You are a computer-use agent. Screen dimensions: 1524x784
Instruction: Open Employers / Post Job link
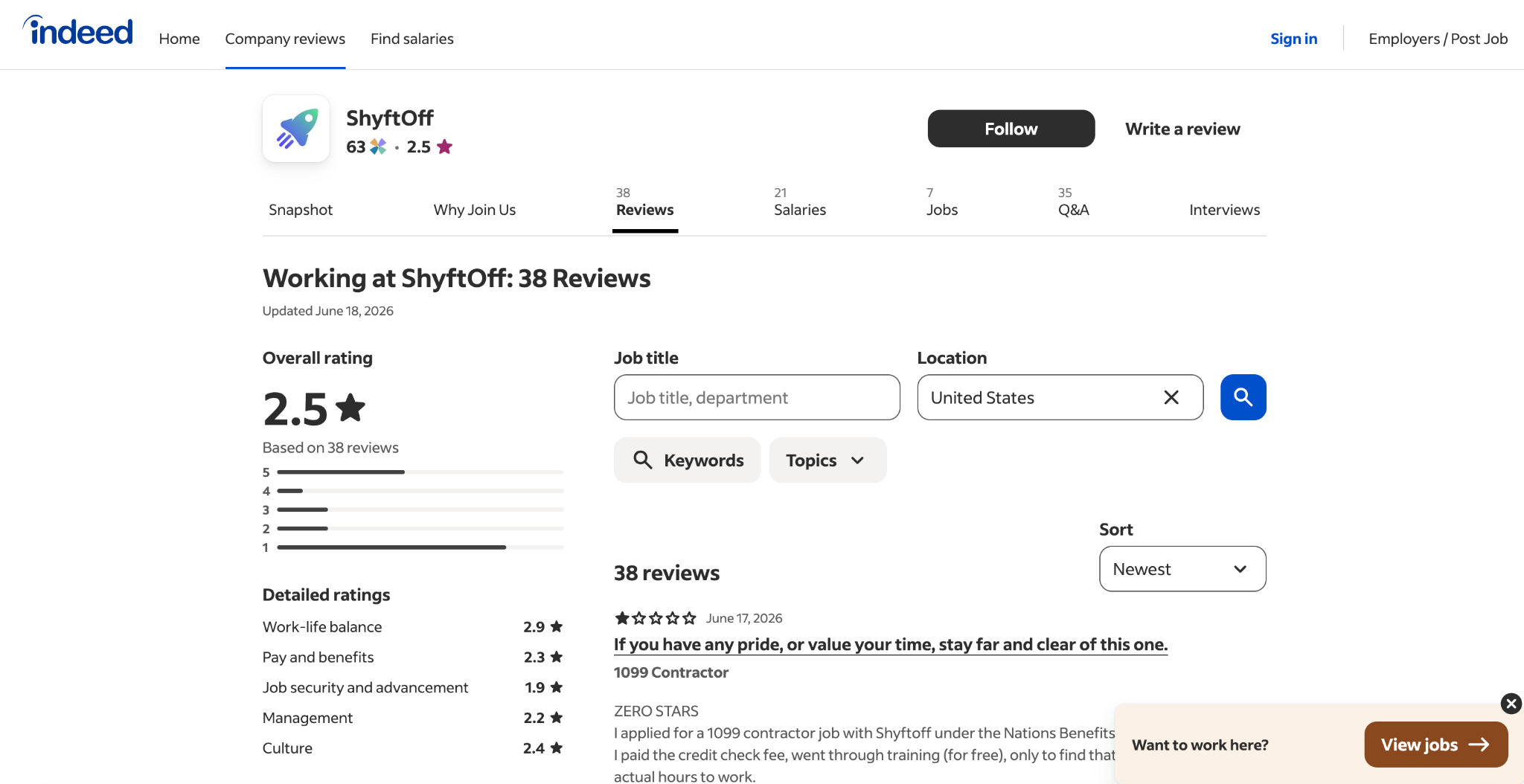tap(1438, 39)
